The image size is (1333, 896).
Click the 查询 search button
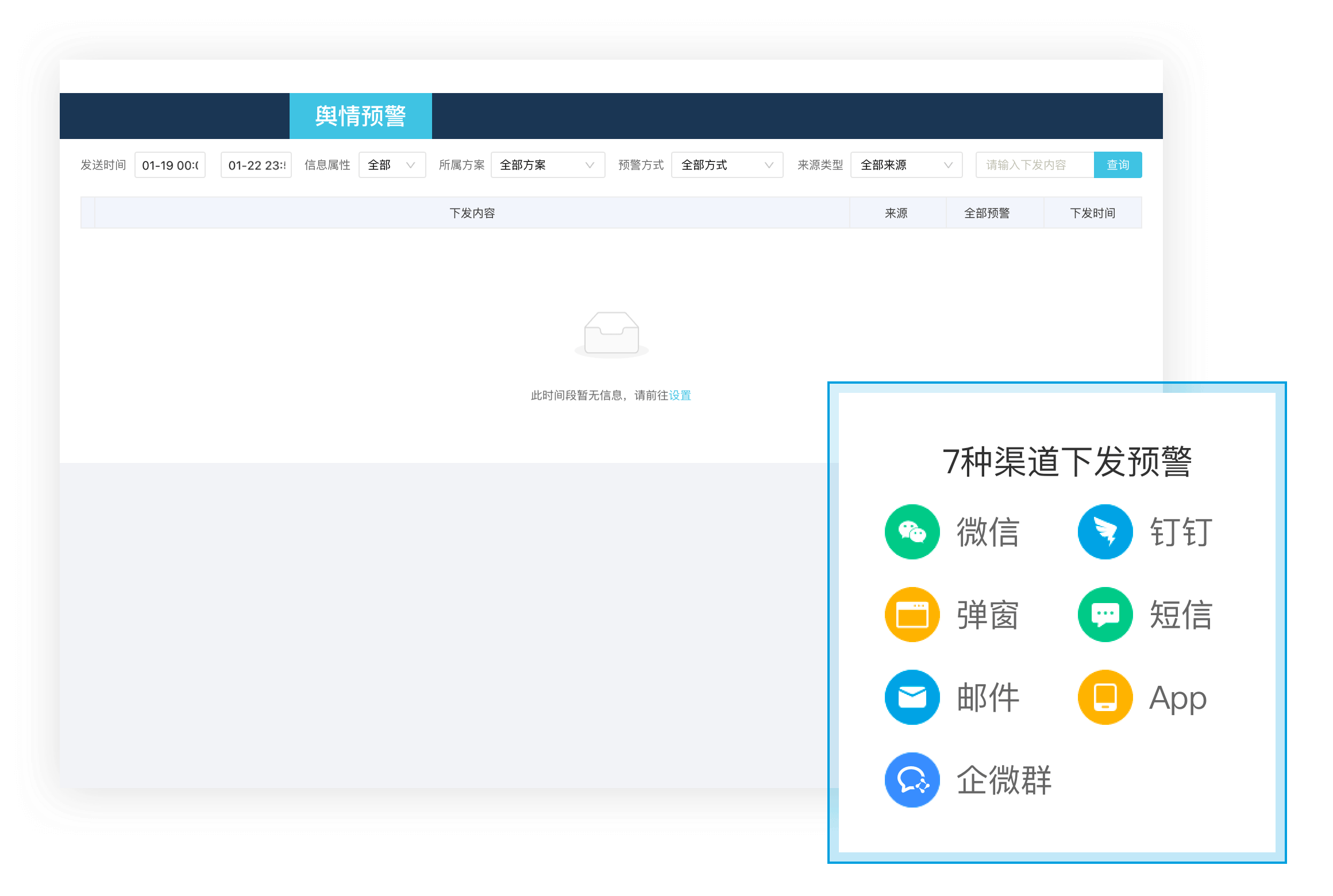tap(1118, 165)
